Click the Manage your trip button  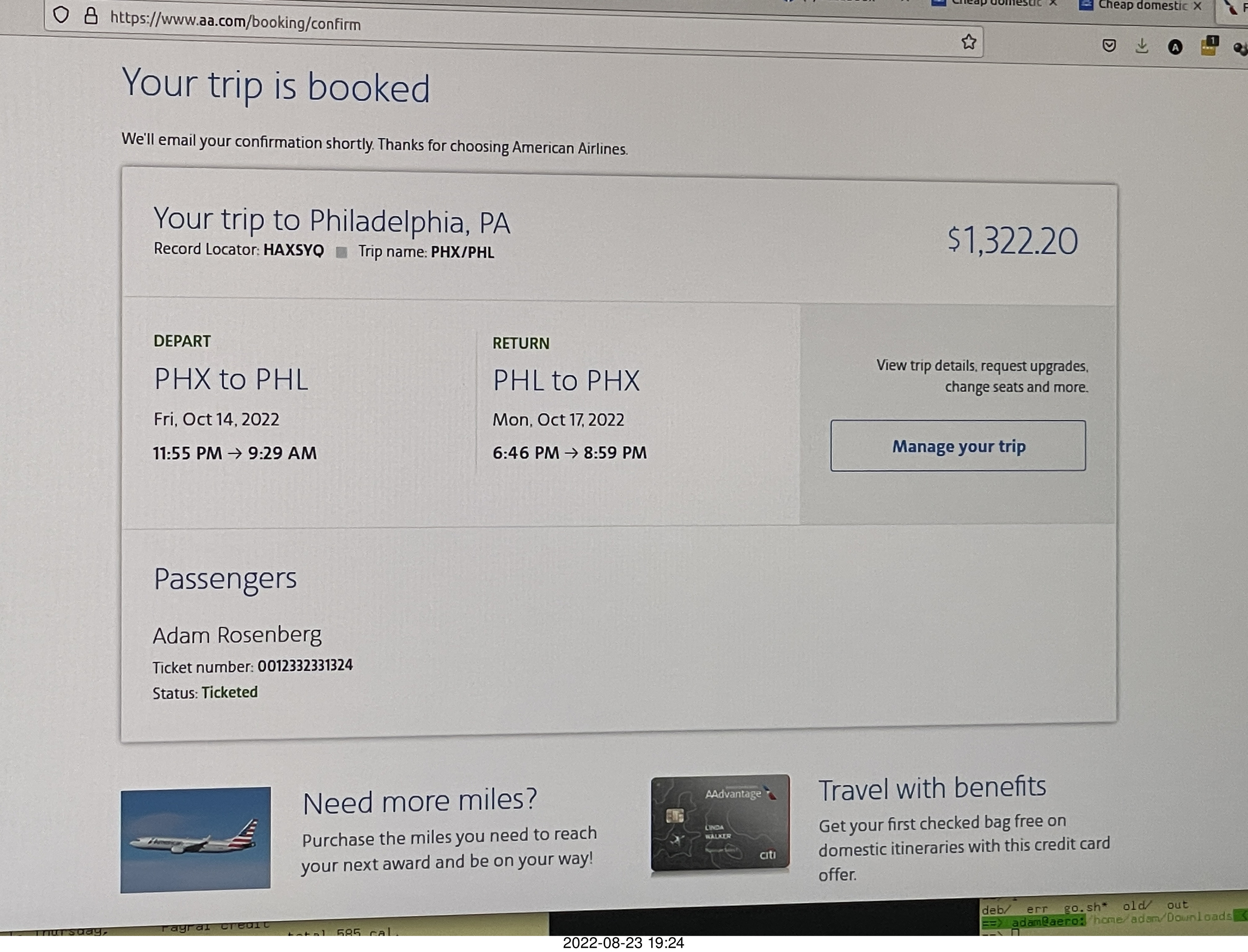tap(958, 446)
